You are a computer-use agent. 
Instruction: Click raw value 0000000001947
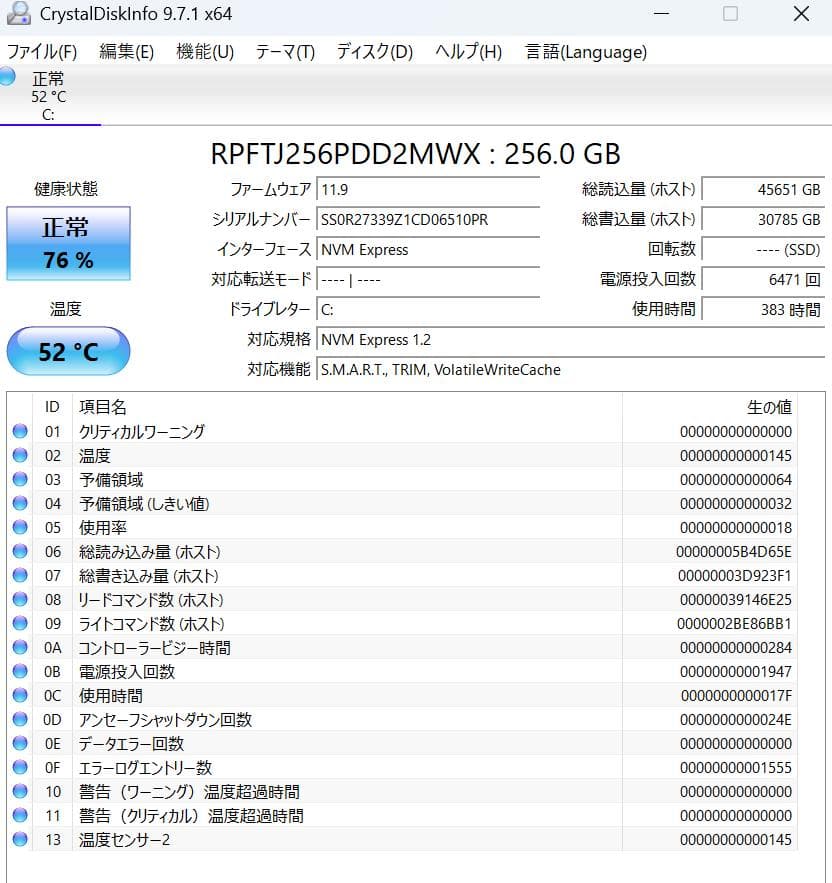(x=736, y=672)
